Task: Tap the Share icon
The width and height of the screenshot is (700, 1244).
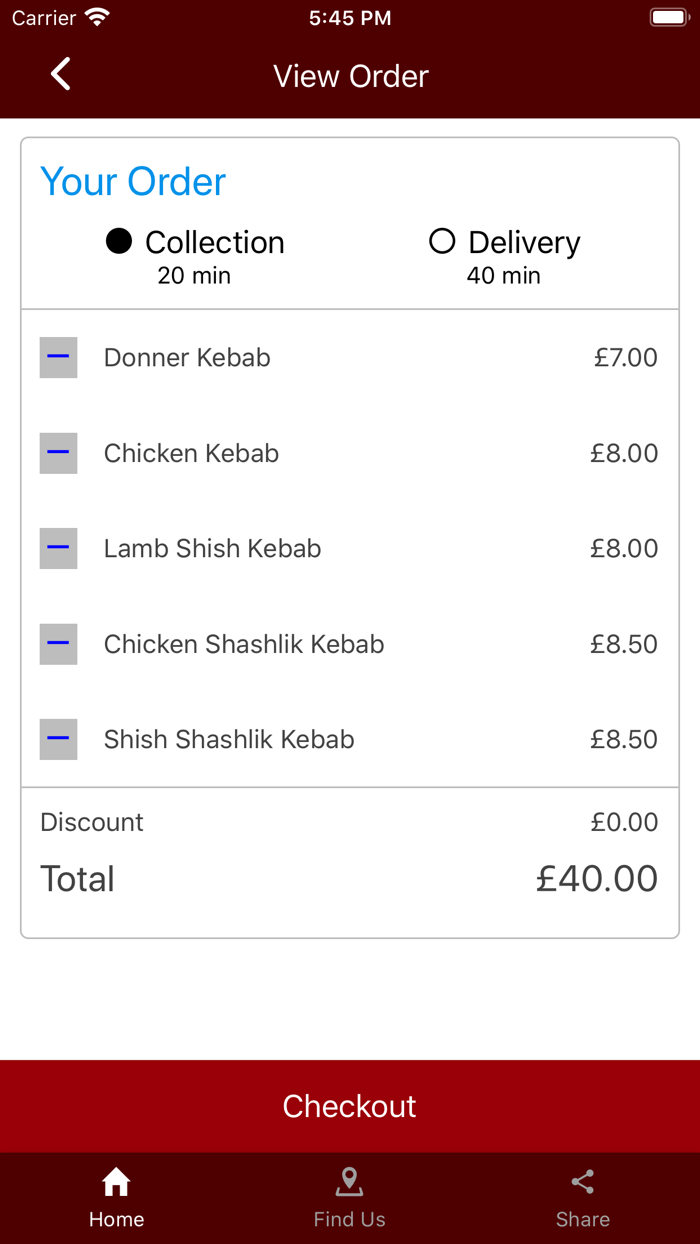Action: [583, 1182]
